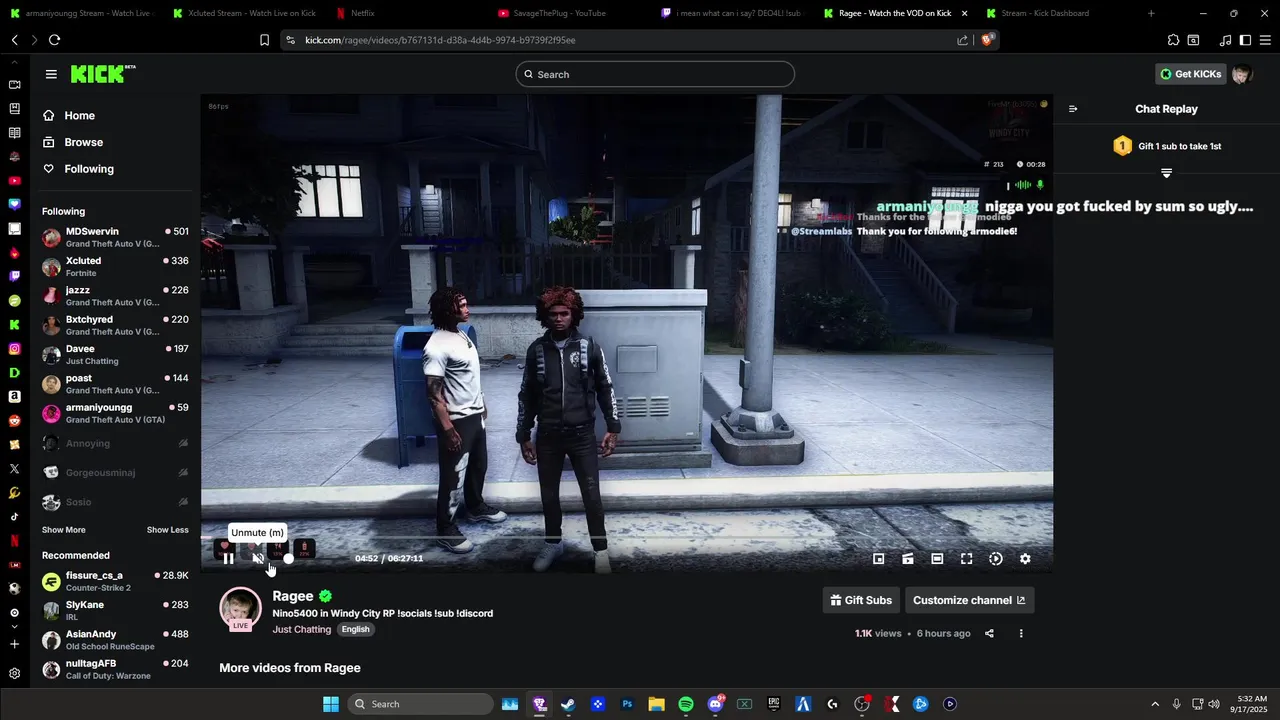Unmute the video with speaker icon

pyautogui.click(x=258, y=559)
